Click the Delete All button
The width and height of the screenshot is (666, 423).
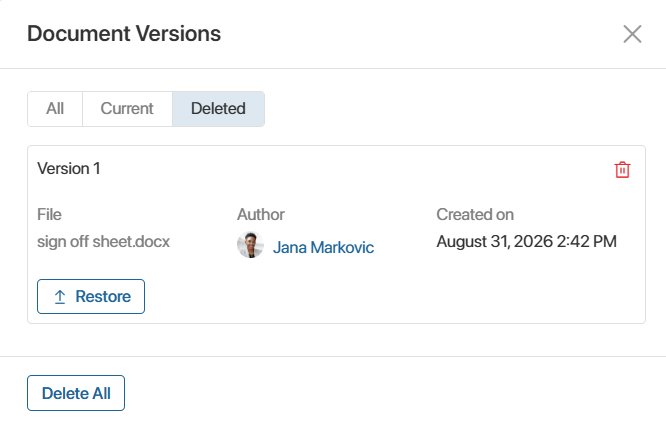point(76,393)
